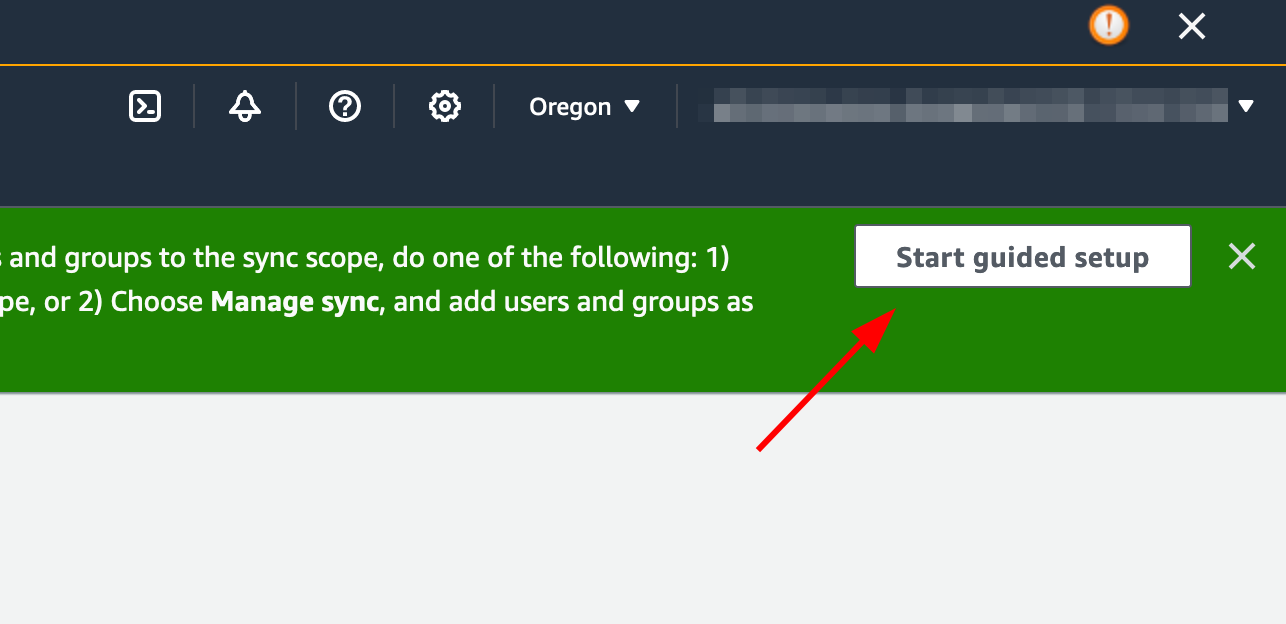Screen dimensions: 1286x624
Task: Click the bold Manage sync text
Action: click(295, 303)
